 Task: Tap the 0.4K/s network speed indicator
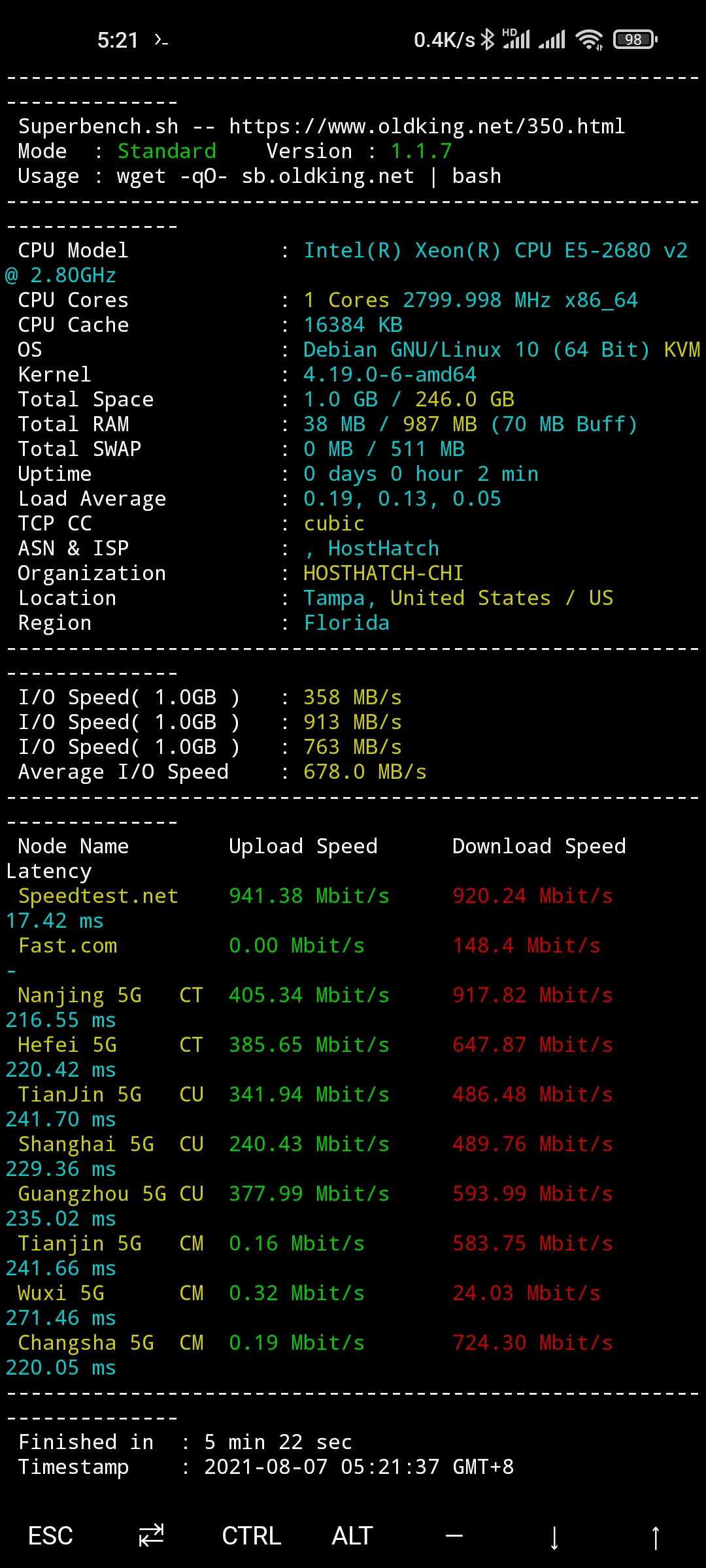445,40
